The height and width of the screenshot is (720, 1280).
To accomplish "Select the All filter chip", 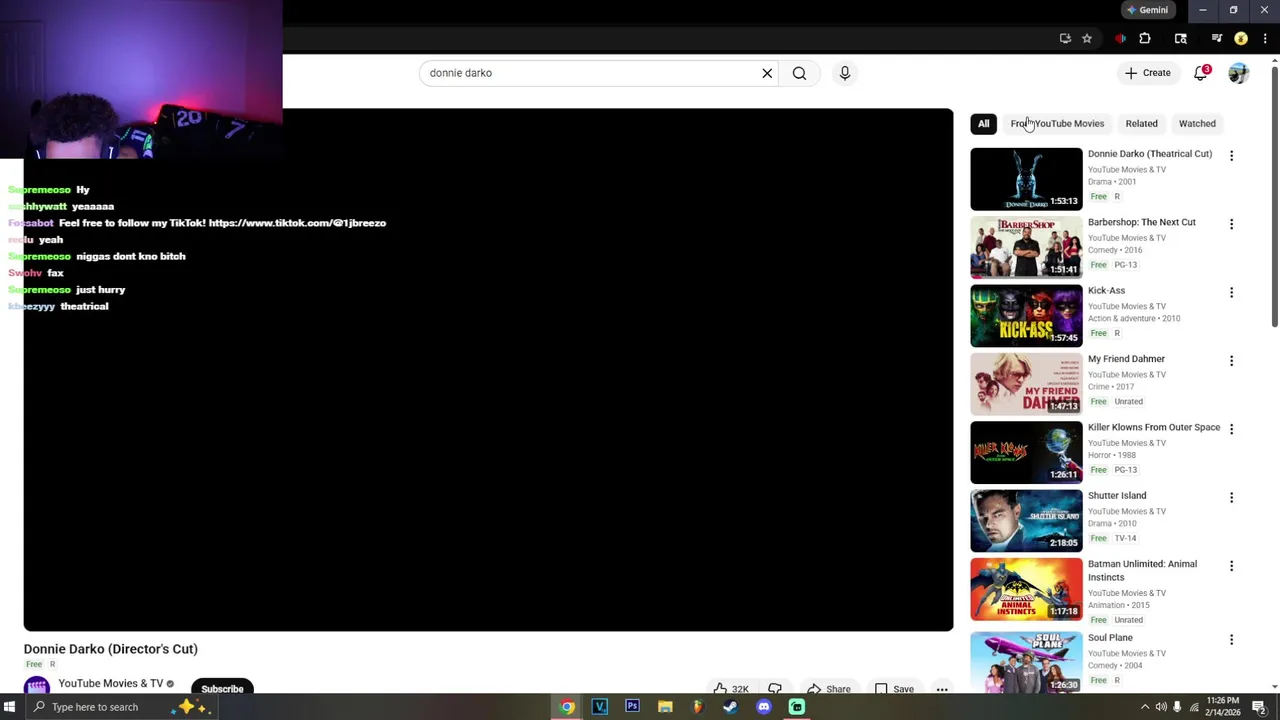I will (984, 124).
